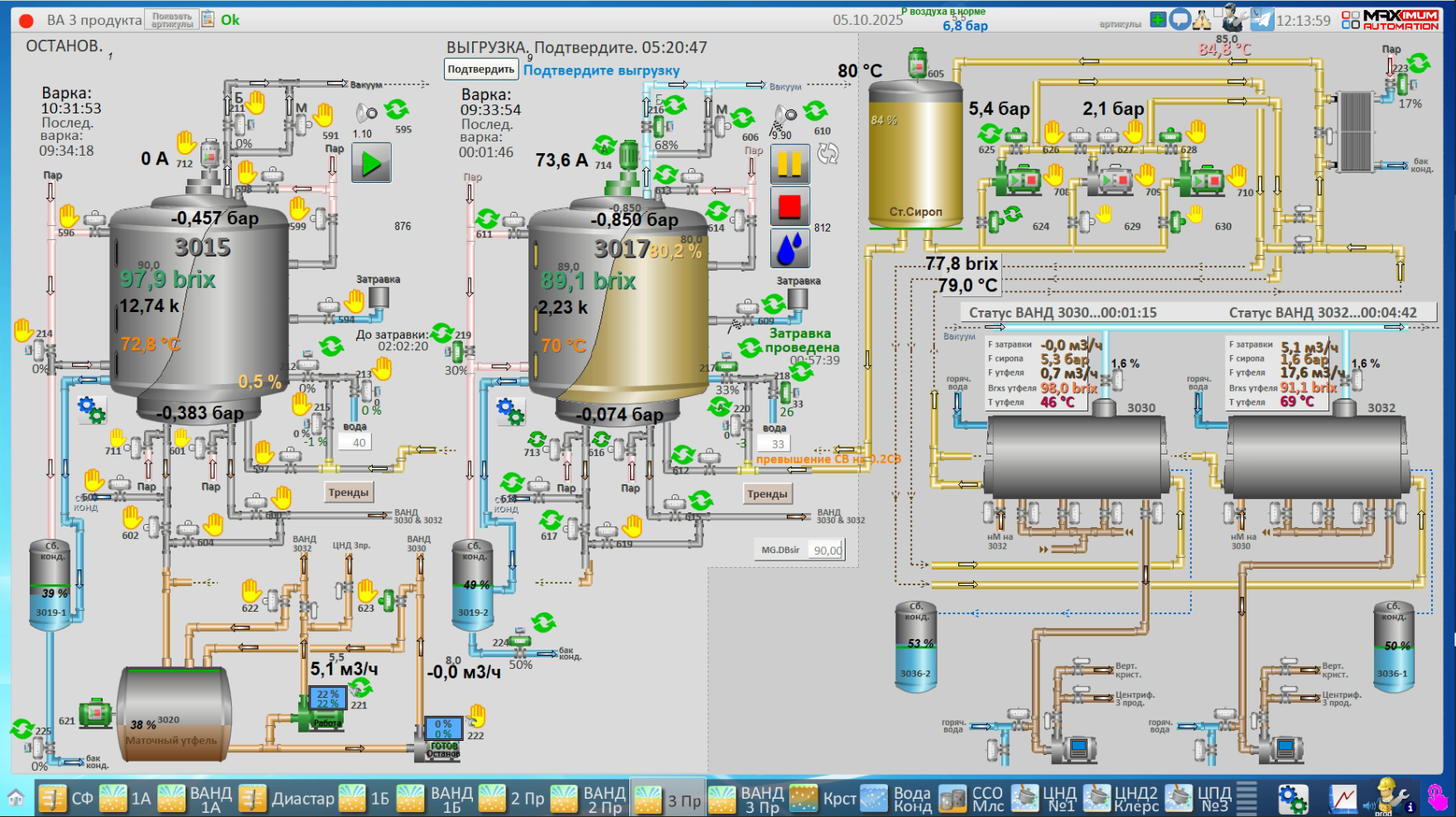Toggle auto mode icon on valve 611
The height and width of the screenshot is (817, 1456).
point(487,219)
